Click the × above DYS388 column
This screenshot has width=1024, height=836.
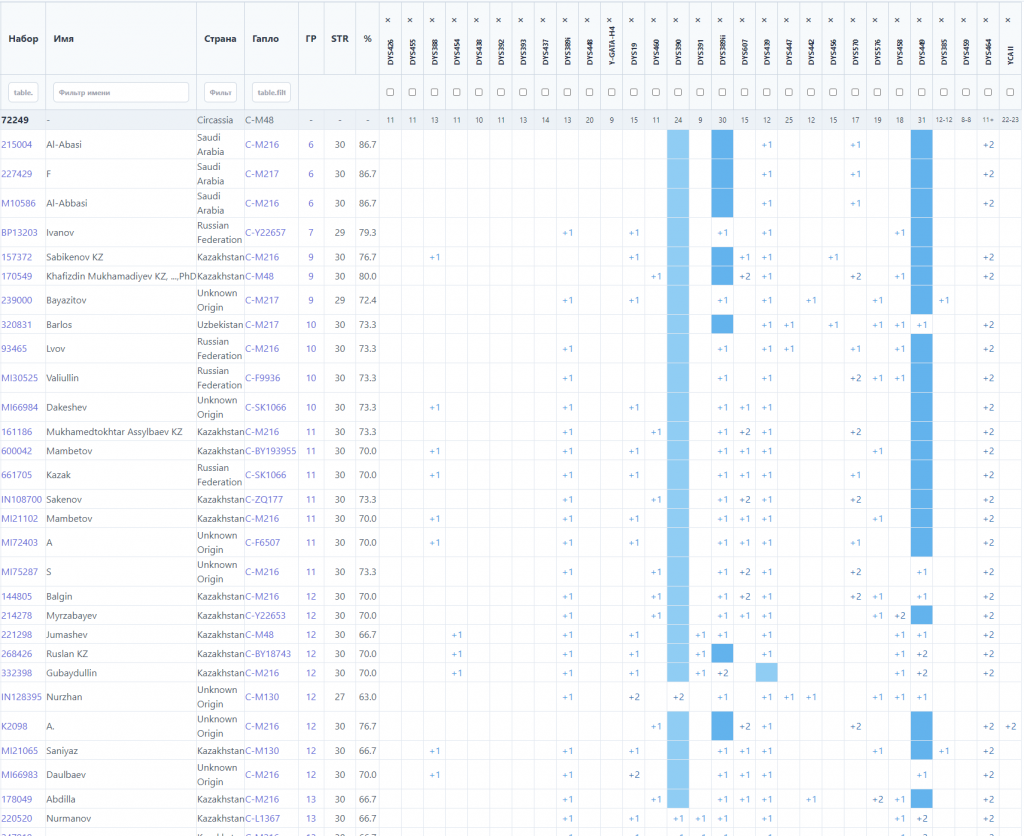pos(434,20)
